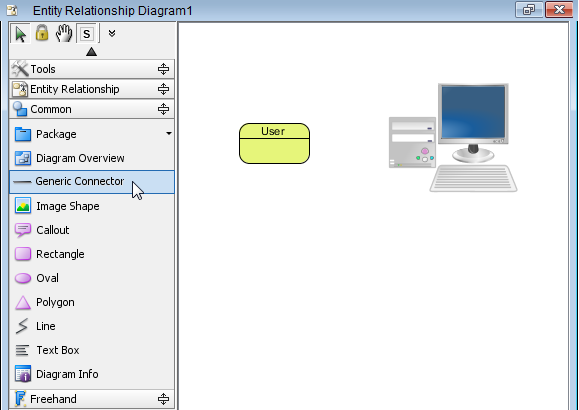
Task: Pick the Polygon shape tool
Action: tap(92, 302)
